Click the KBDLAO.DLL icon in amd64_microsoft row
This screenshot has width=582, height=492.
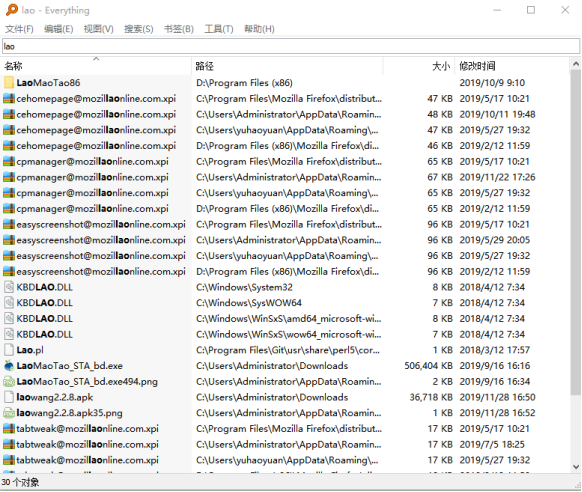pos(9,319)
